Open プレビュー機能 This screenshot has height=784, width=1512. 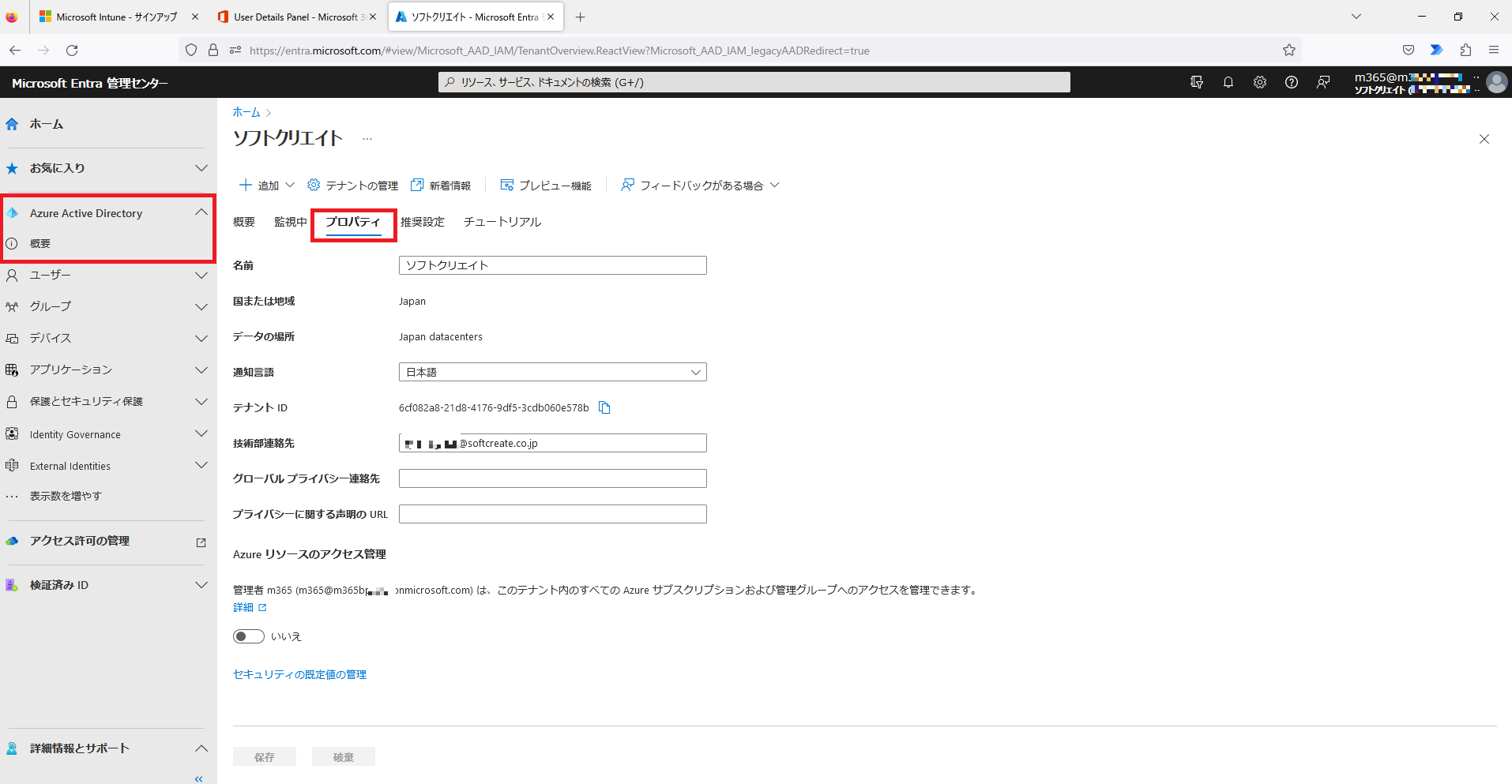546,185
